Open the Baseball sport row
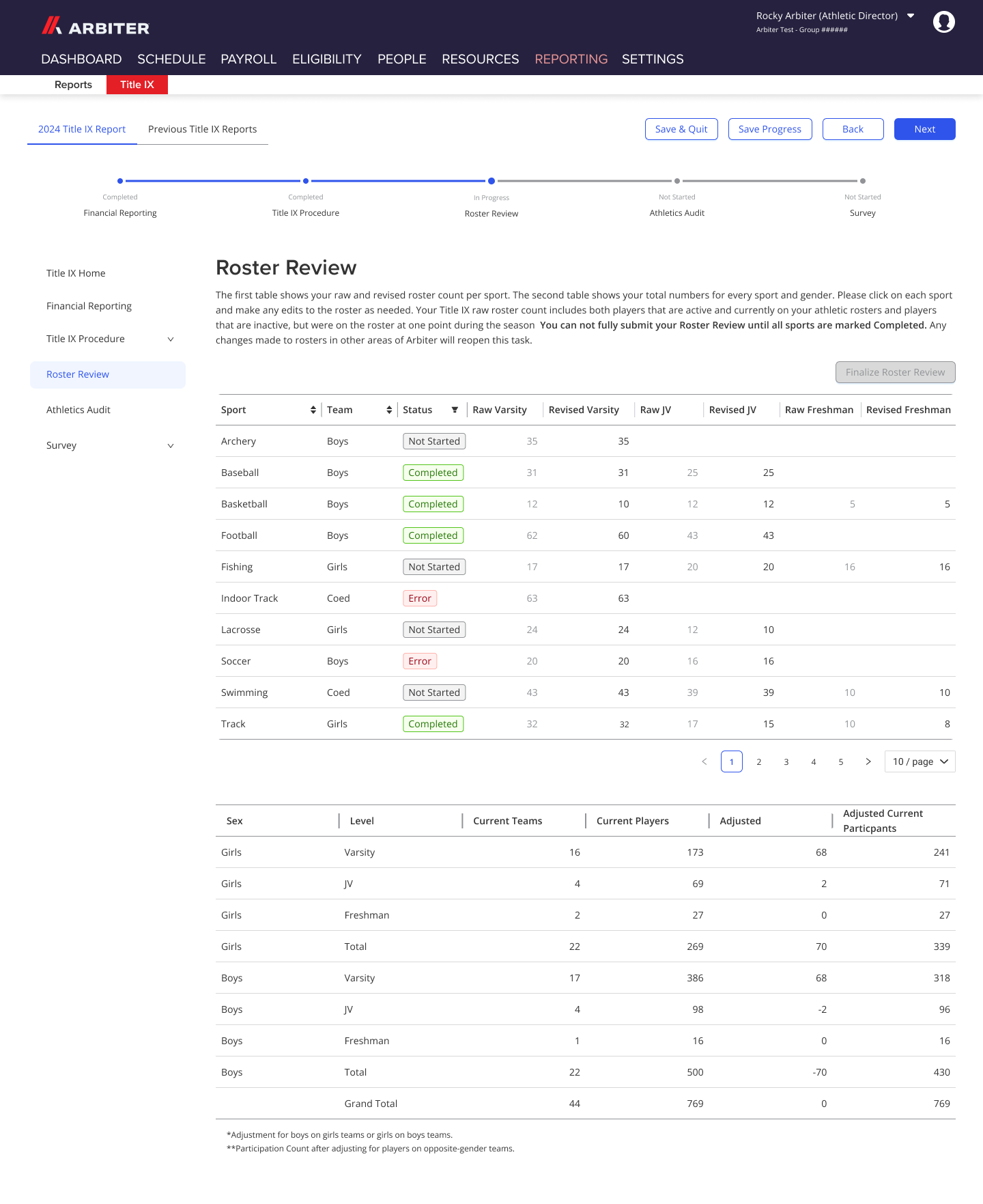983x1204 pixels. 587,473
